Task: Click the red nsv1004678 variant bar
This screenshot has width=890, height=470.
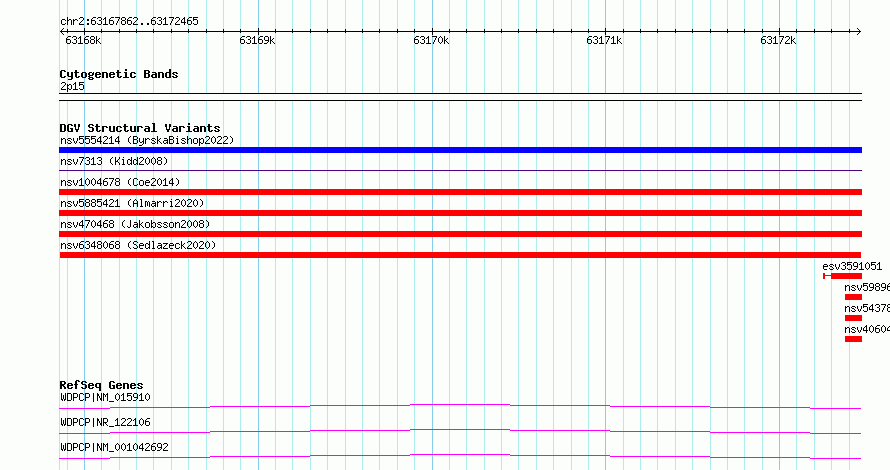Action: coord(460,192)
